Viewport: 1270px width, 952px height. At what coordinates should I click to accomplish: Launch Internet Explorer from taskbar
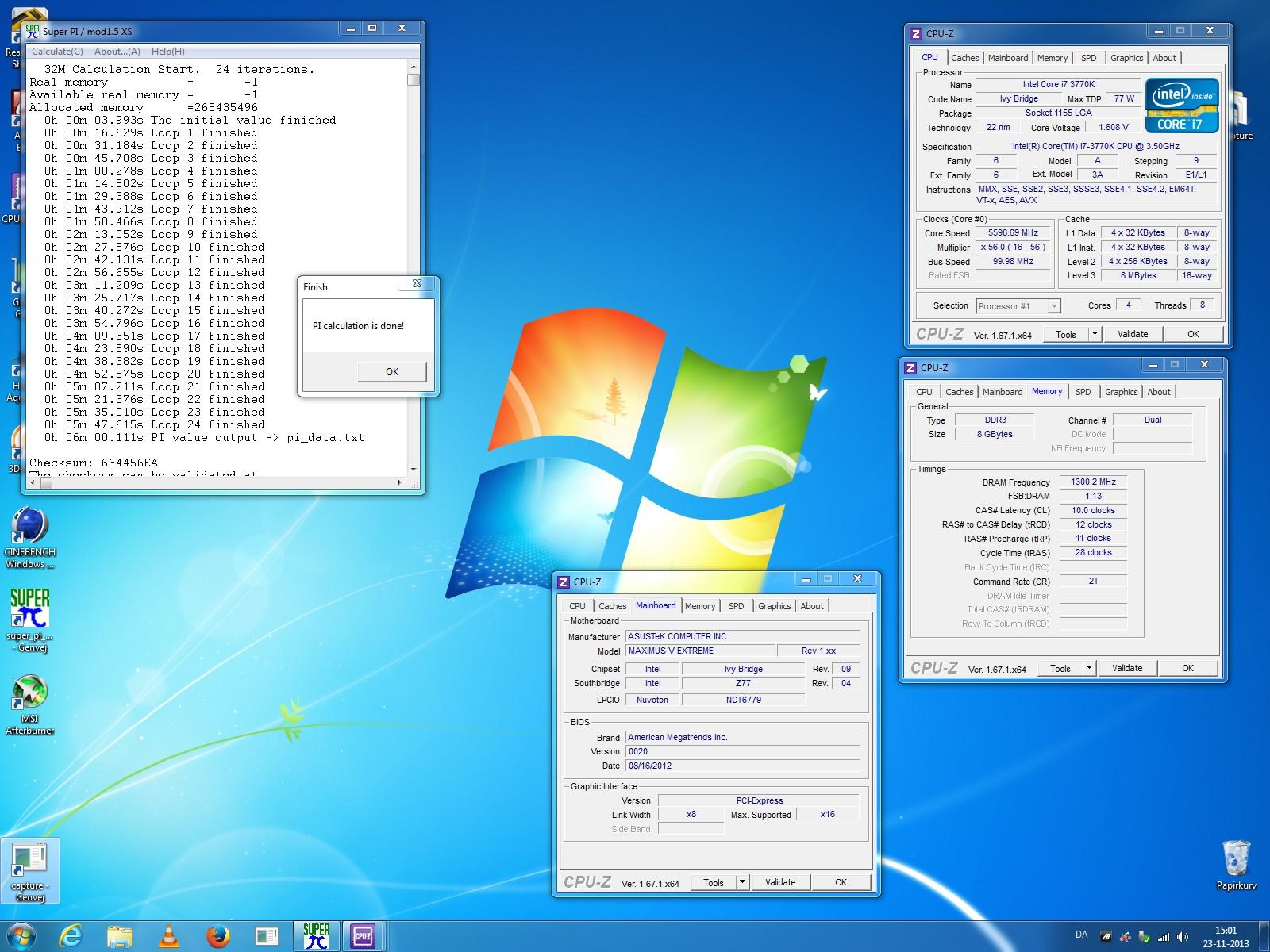(71, 937)
